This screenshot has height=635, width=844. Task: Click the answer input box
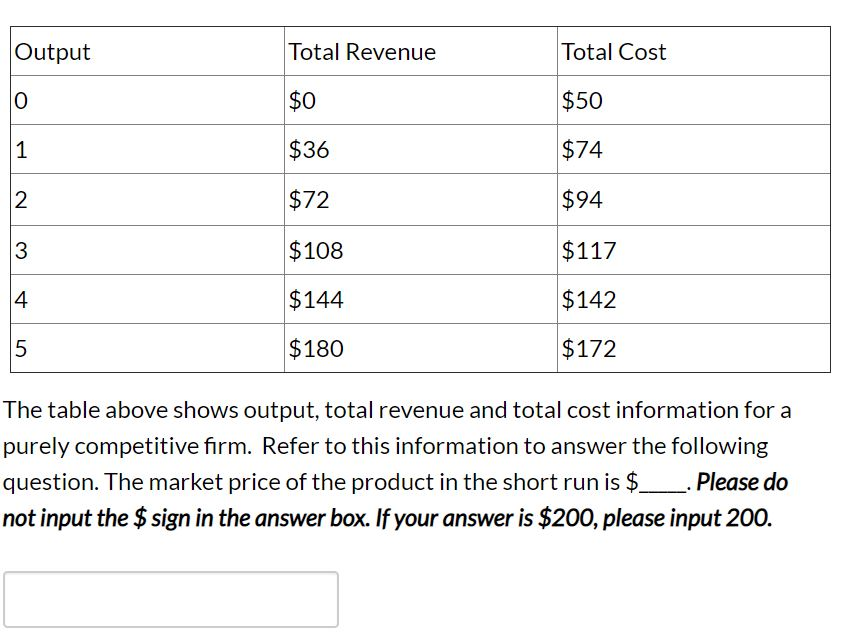[x=172, y=599]
